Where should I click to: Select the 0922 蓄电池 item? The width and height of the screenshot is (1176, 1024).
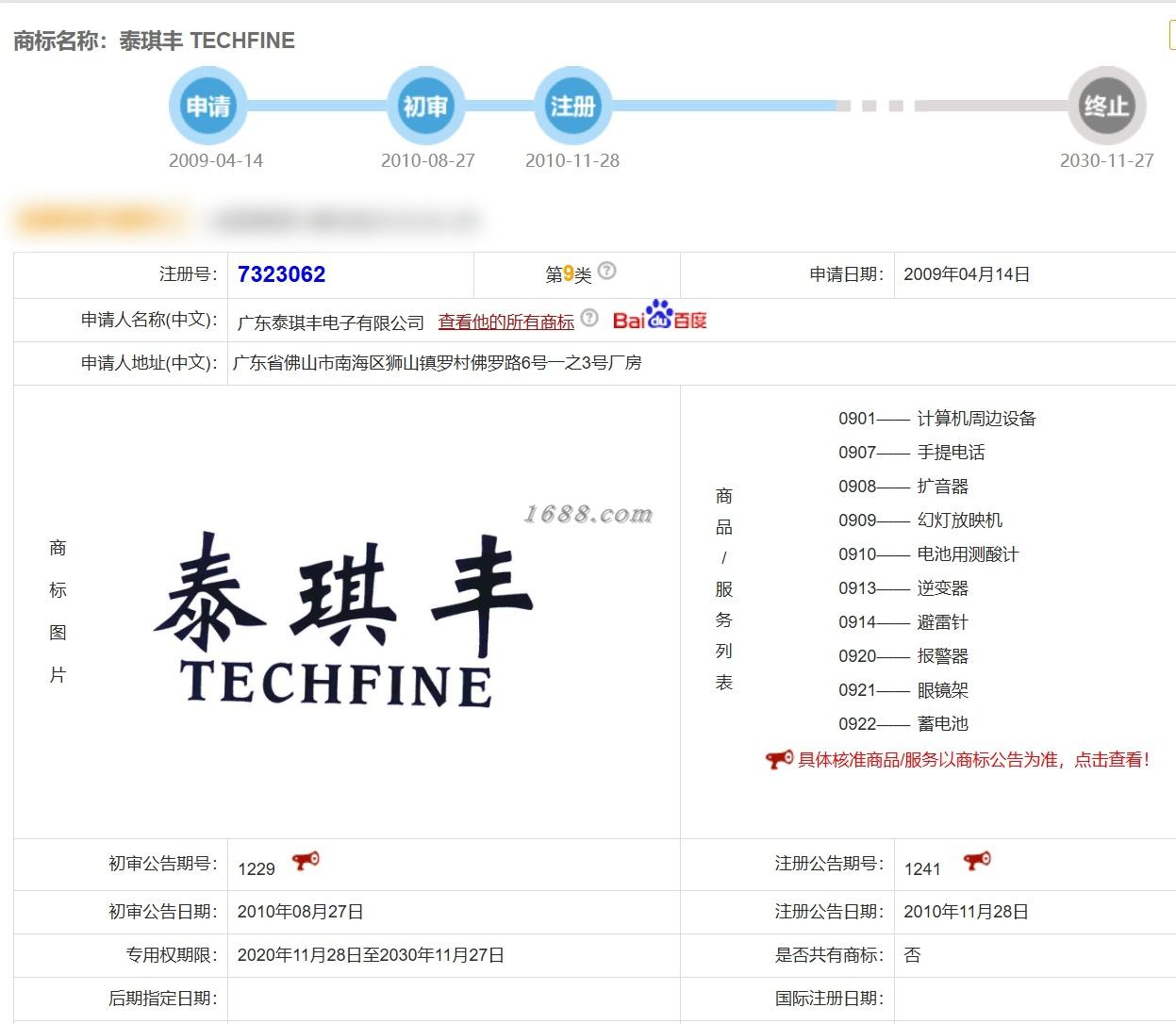pos(903,724)
